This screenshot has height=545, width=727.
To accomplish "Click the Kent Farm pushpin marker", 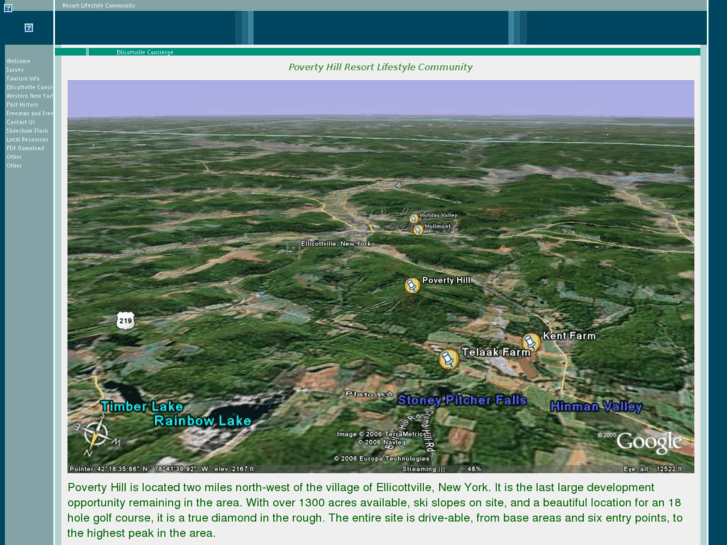I will (531, 343).
